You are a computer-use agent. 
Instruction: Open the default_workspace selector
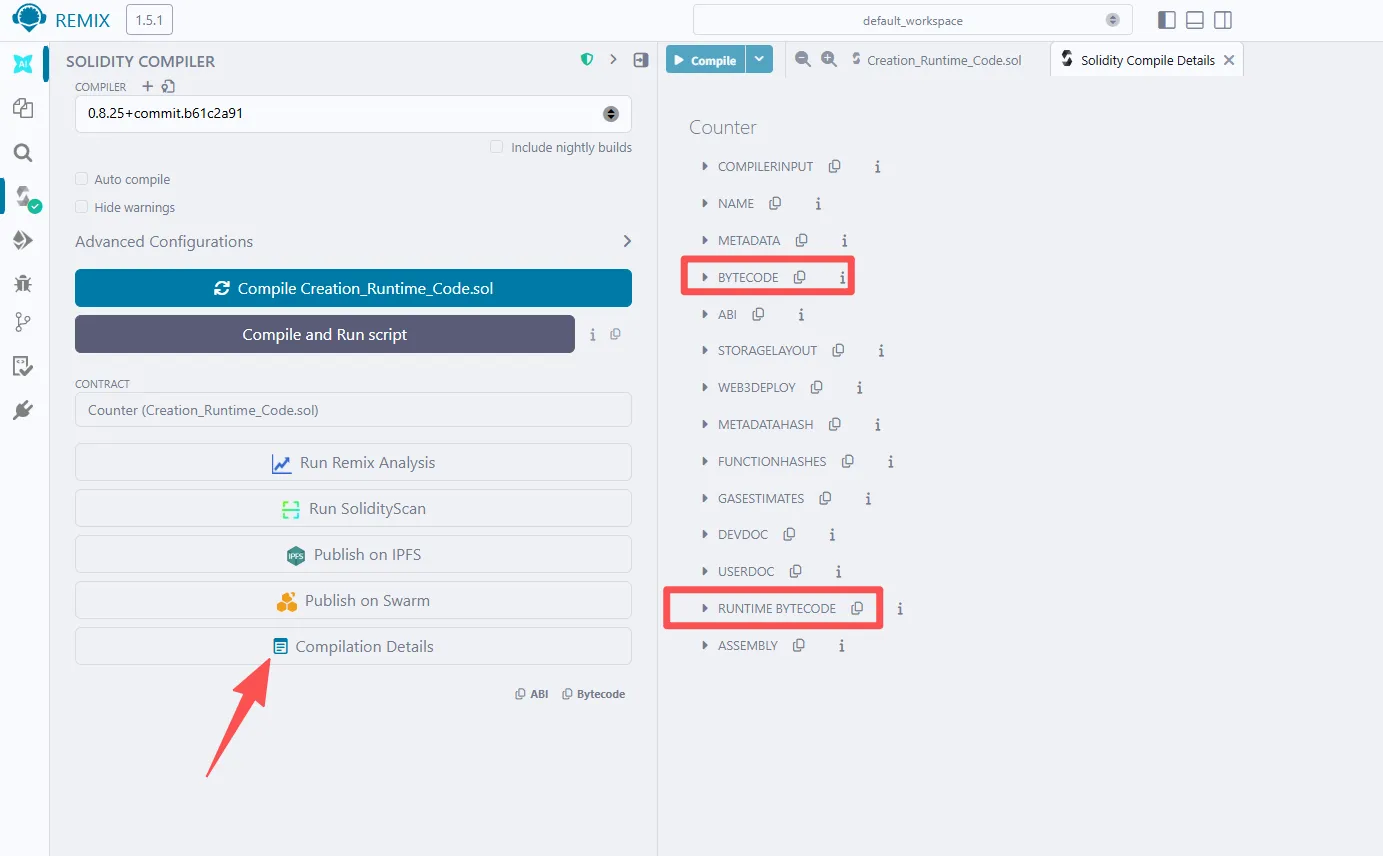912,20
